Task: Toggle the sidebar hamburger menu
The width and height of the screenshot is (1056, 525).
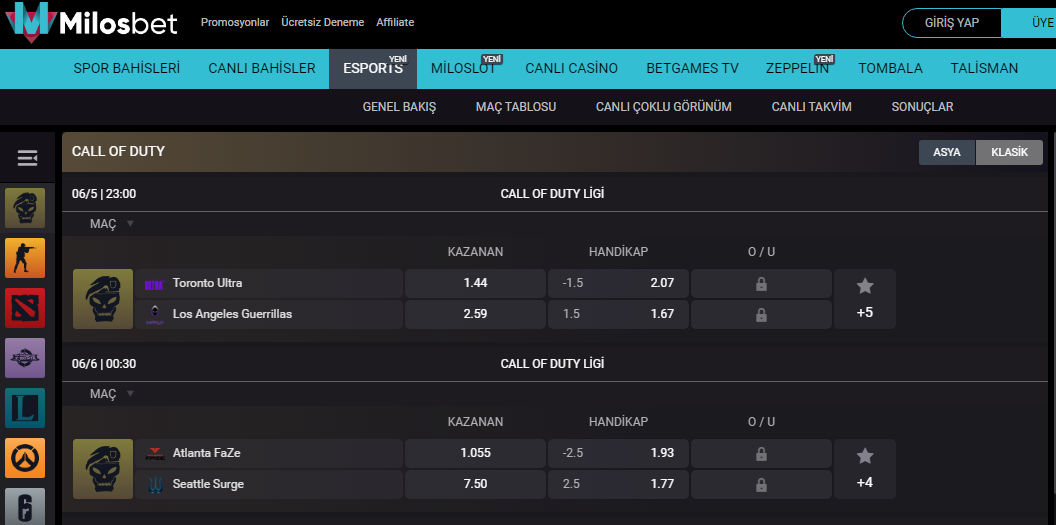Action: pos(28,158)
